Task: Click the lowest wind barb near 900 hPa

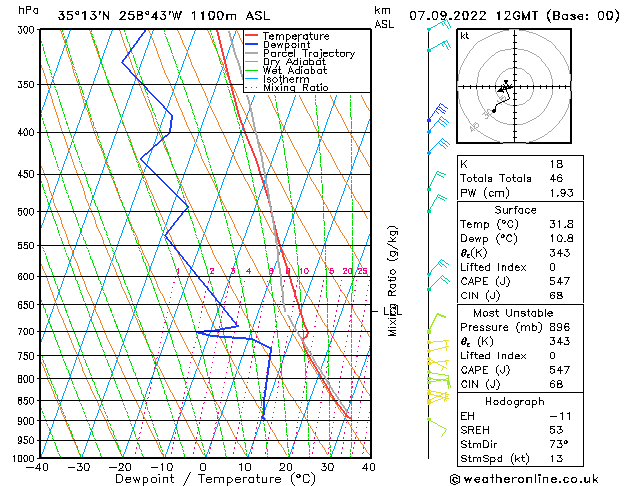Action: click(x=437, y=427)
